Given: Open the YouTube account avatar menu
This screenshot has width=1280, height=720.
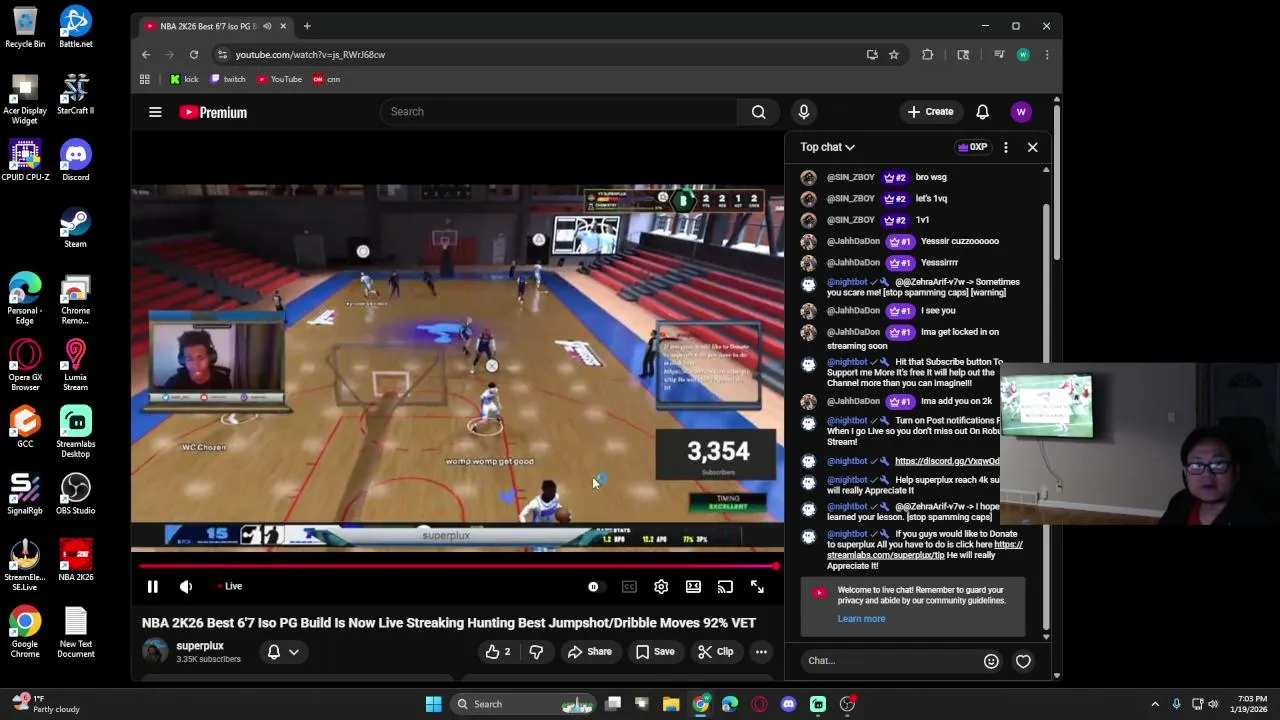Looking at the screenshot, I should coord(1021,112).
